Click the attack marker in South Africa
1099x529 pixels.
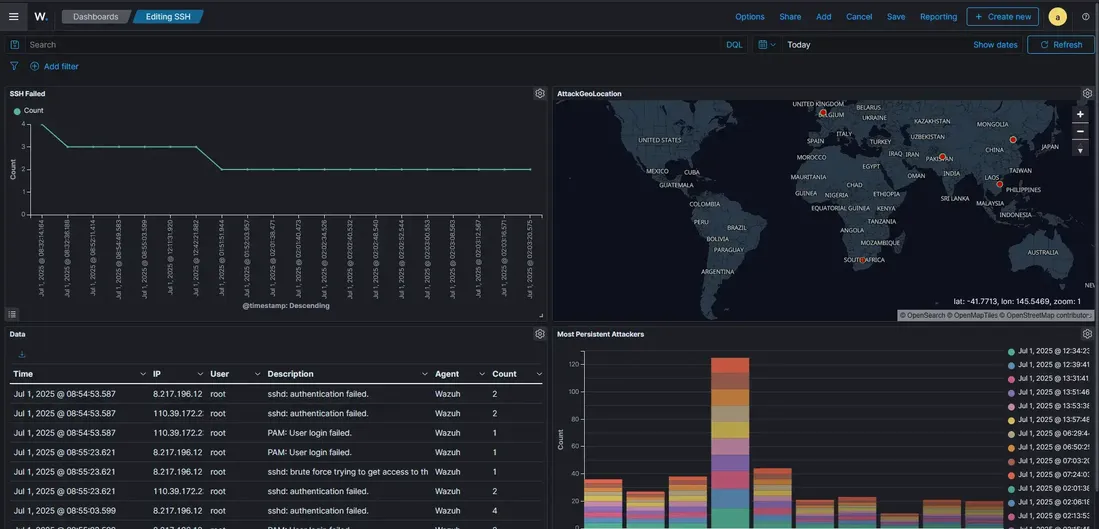click(862, 260)
